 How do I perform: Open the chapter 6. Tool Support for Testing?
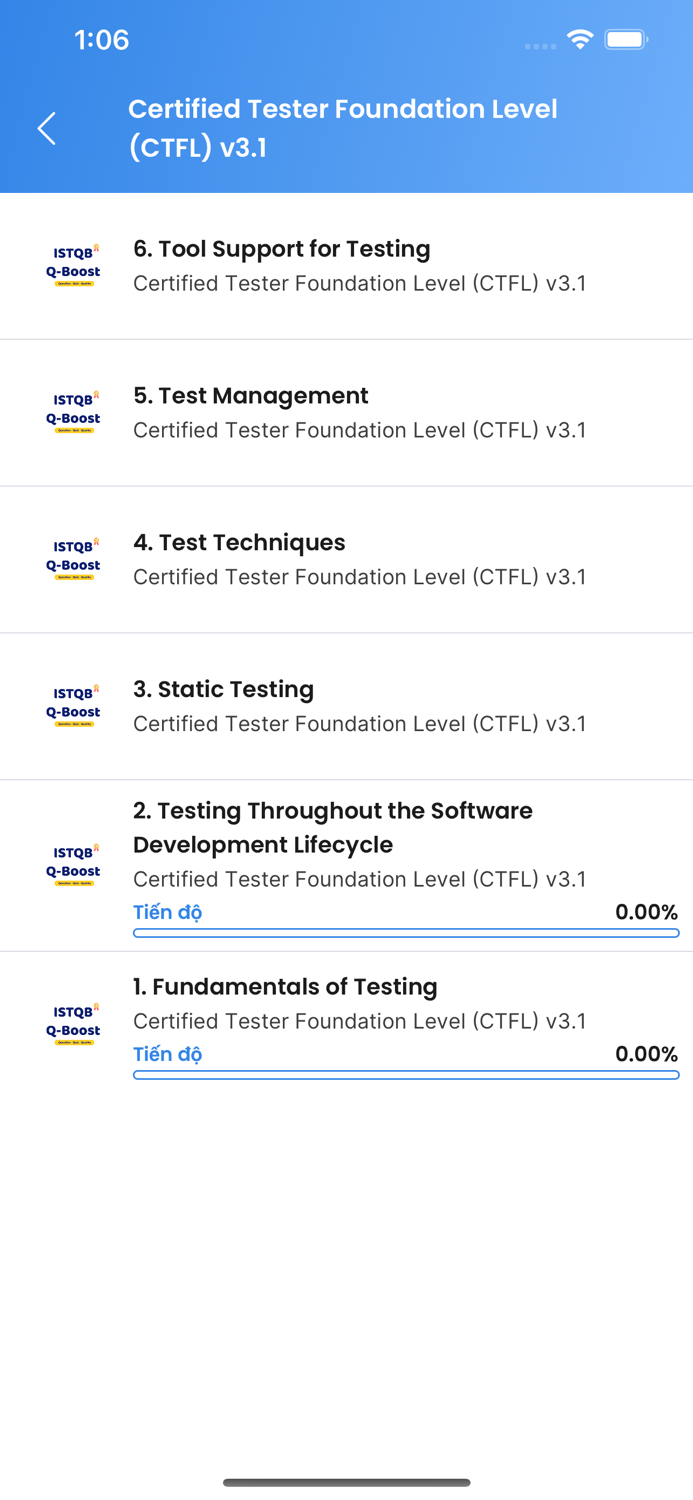click(282, 249)
